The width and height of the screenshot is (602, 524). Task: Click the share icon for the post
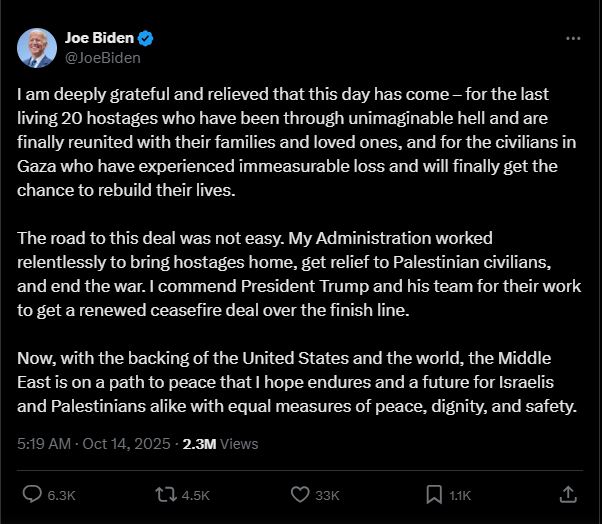pyautogui.click(x=567, y=494)
